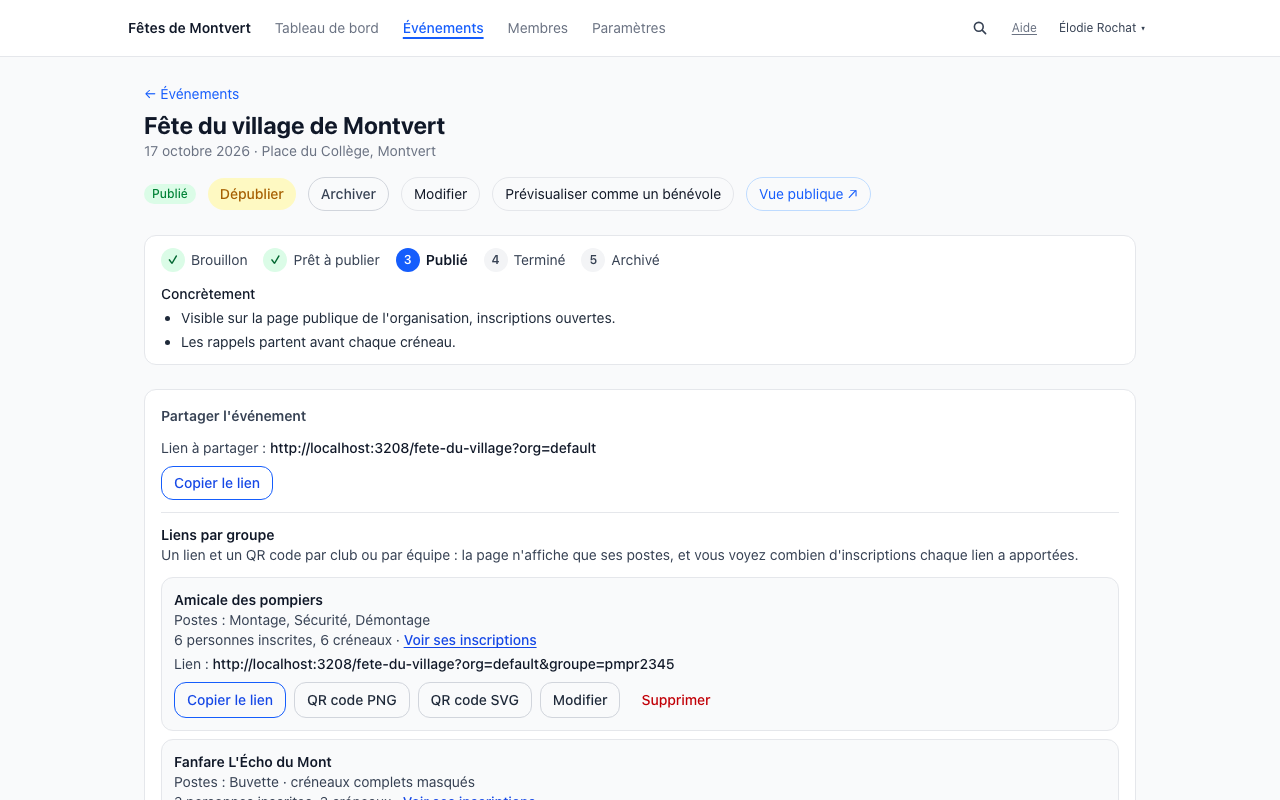
Task: Click the Archiver button
Action: point(348,194)
